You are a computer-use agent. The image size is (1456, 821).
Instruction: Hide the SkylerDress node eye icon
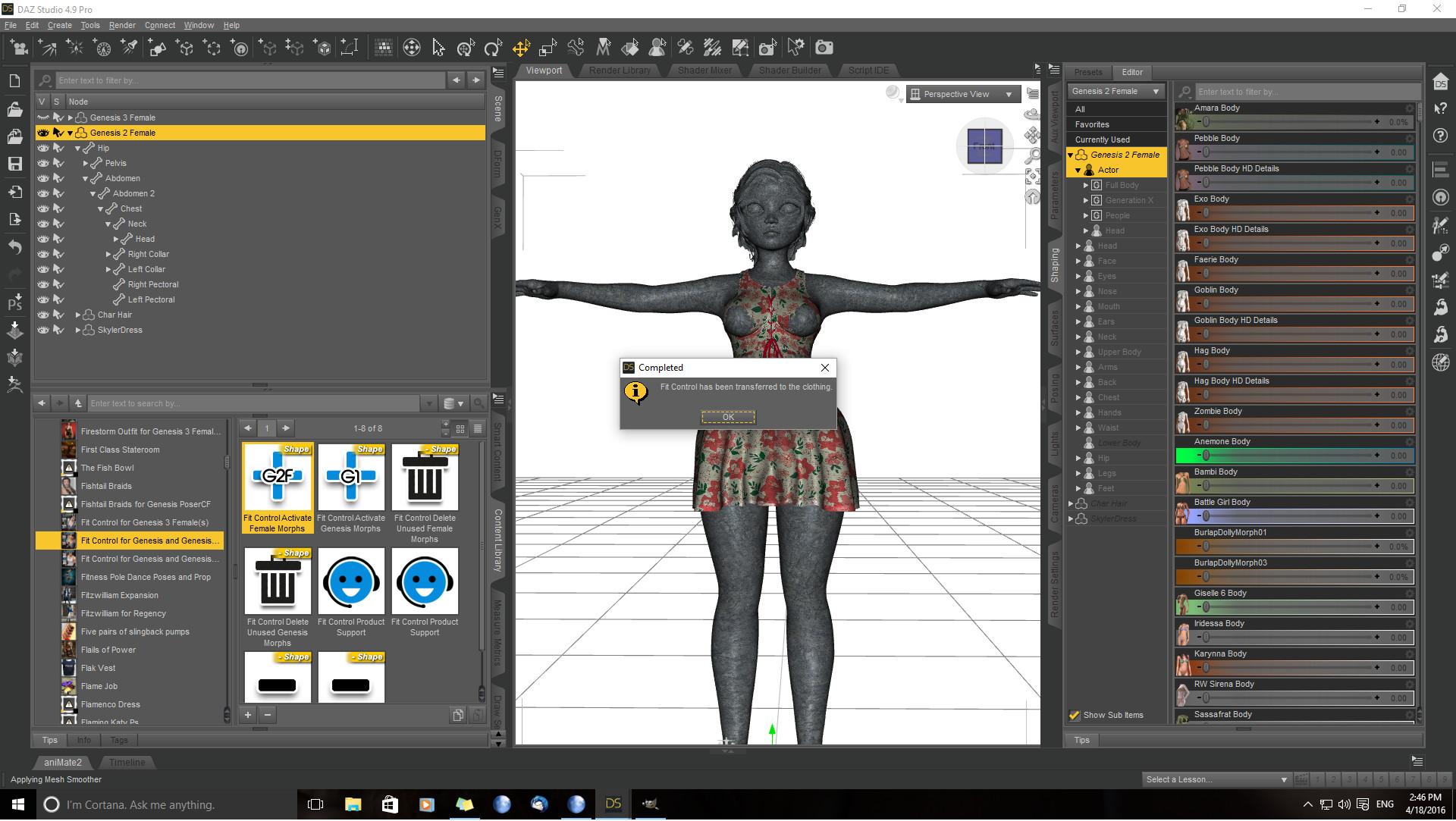click(x=43, y=330)
